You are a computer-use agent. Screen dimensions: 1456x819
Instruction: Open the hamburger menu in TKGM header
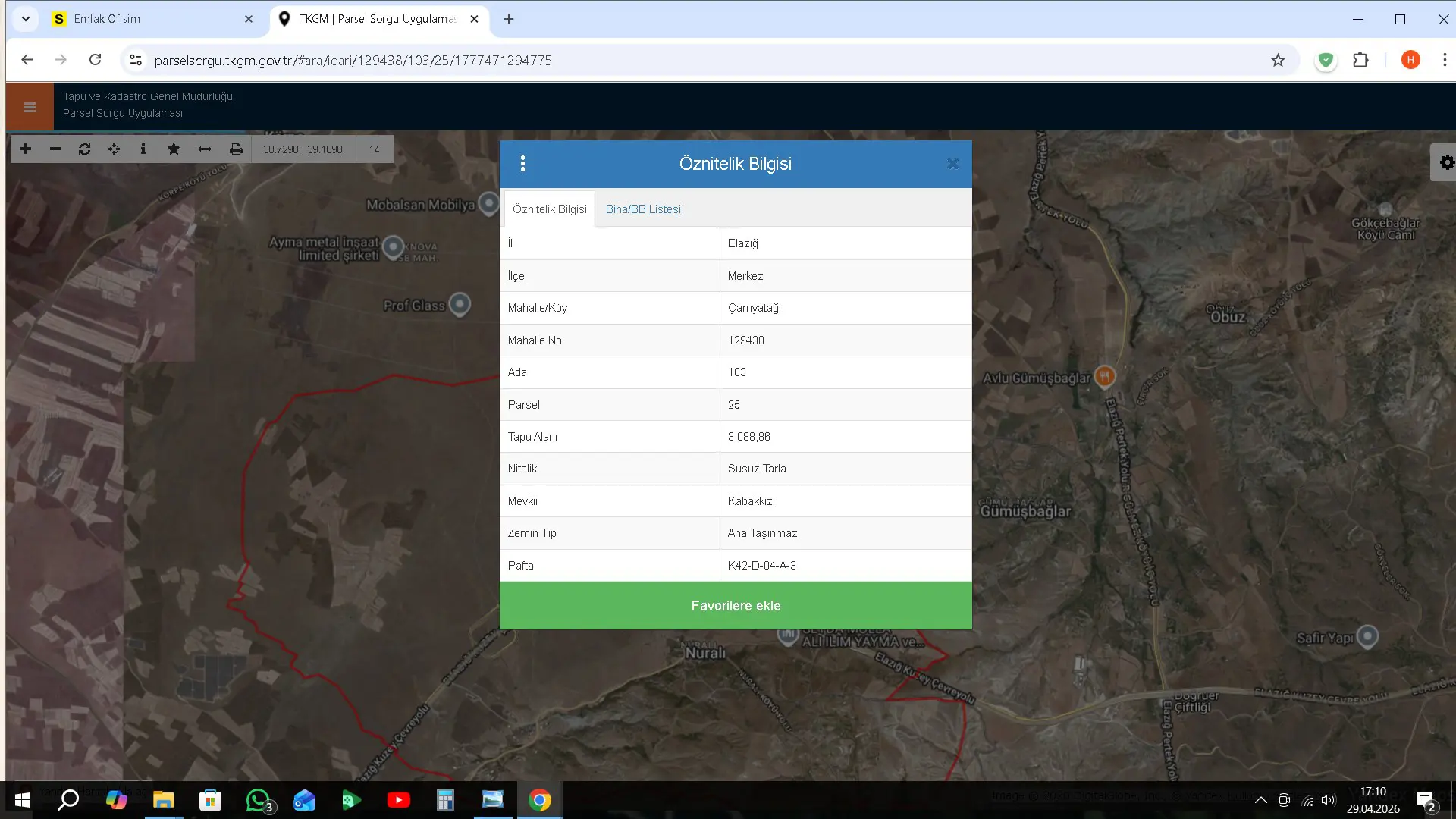[x=30, y=107]
